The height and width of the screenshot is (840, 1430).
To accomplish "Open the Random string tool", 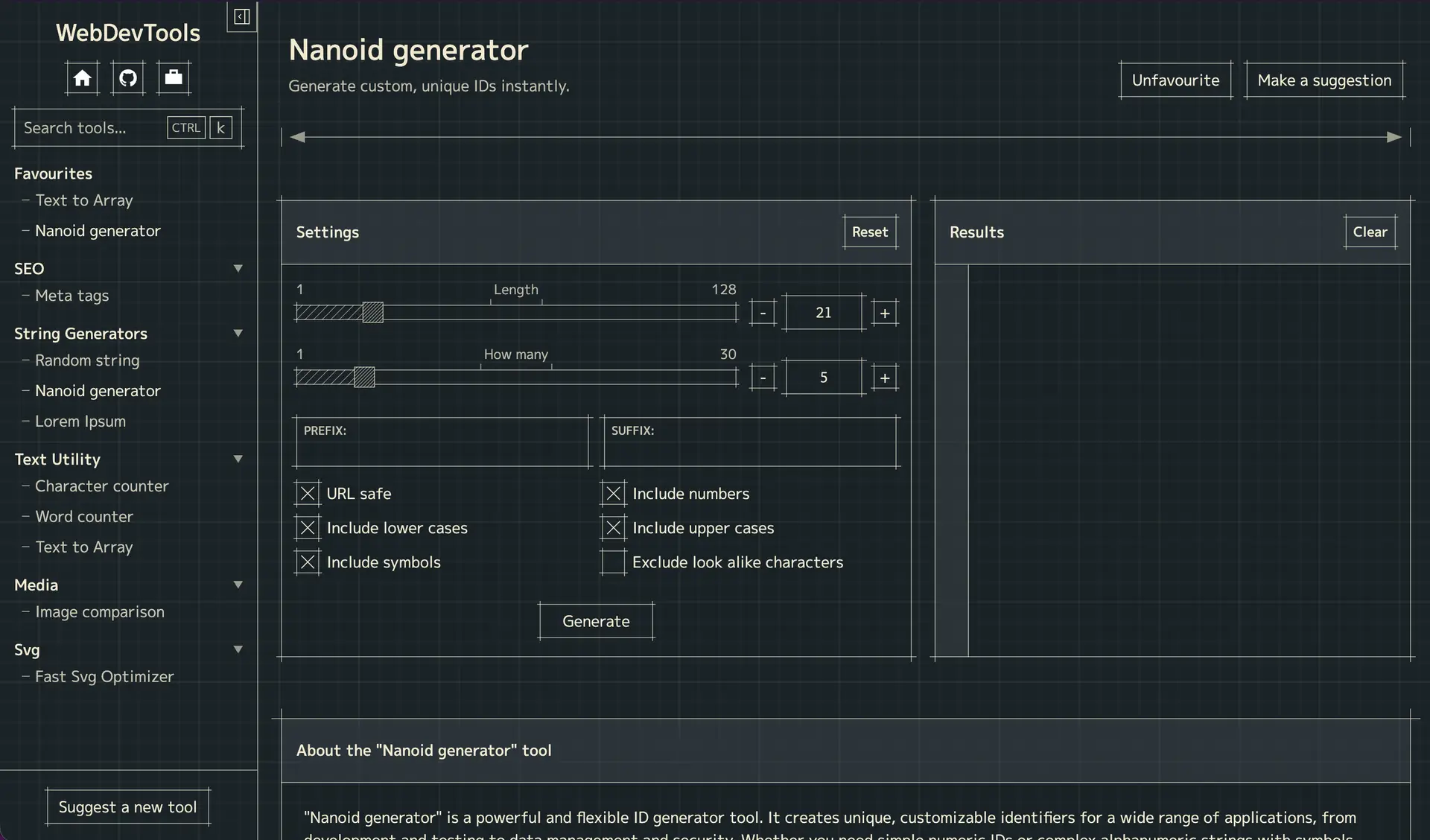I will 86,360.
